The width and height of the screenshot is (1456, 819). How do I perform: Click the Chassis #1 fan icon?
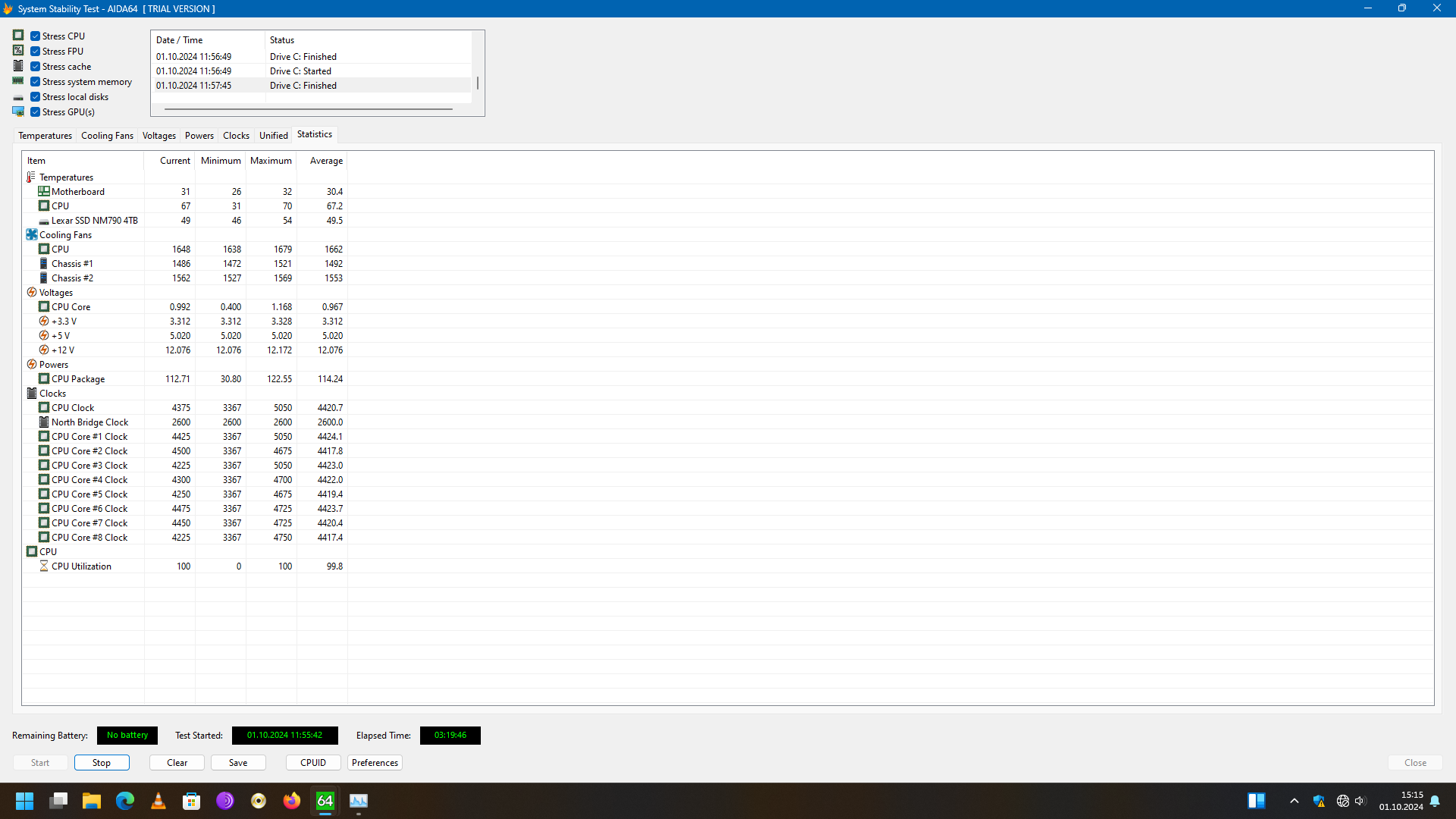point(44,264)
